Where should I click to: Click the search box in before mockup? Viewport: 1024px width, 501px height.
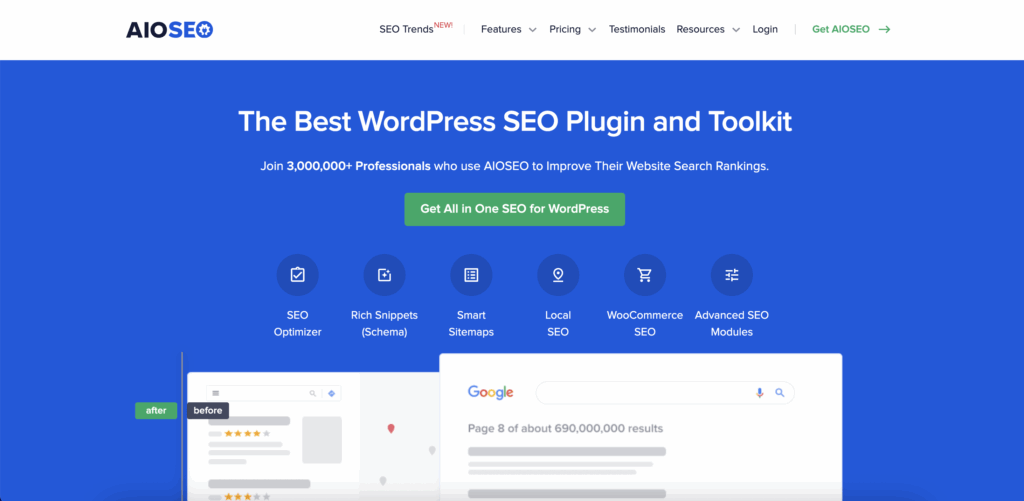point(274,393)
